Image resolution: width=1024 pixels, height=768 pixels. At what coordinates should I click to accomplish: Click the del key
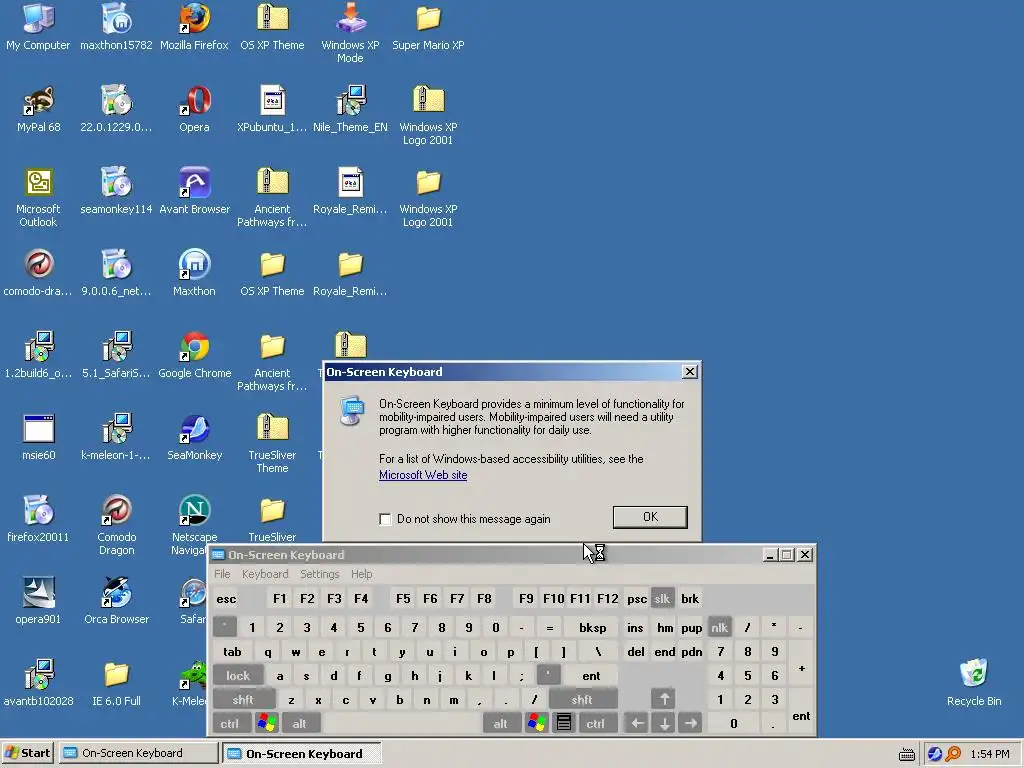635,652
